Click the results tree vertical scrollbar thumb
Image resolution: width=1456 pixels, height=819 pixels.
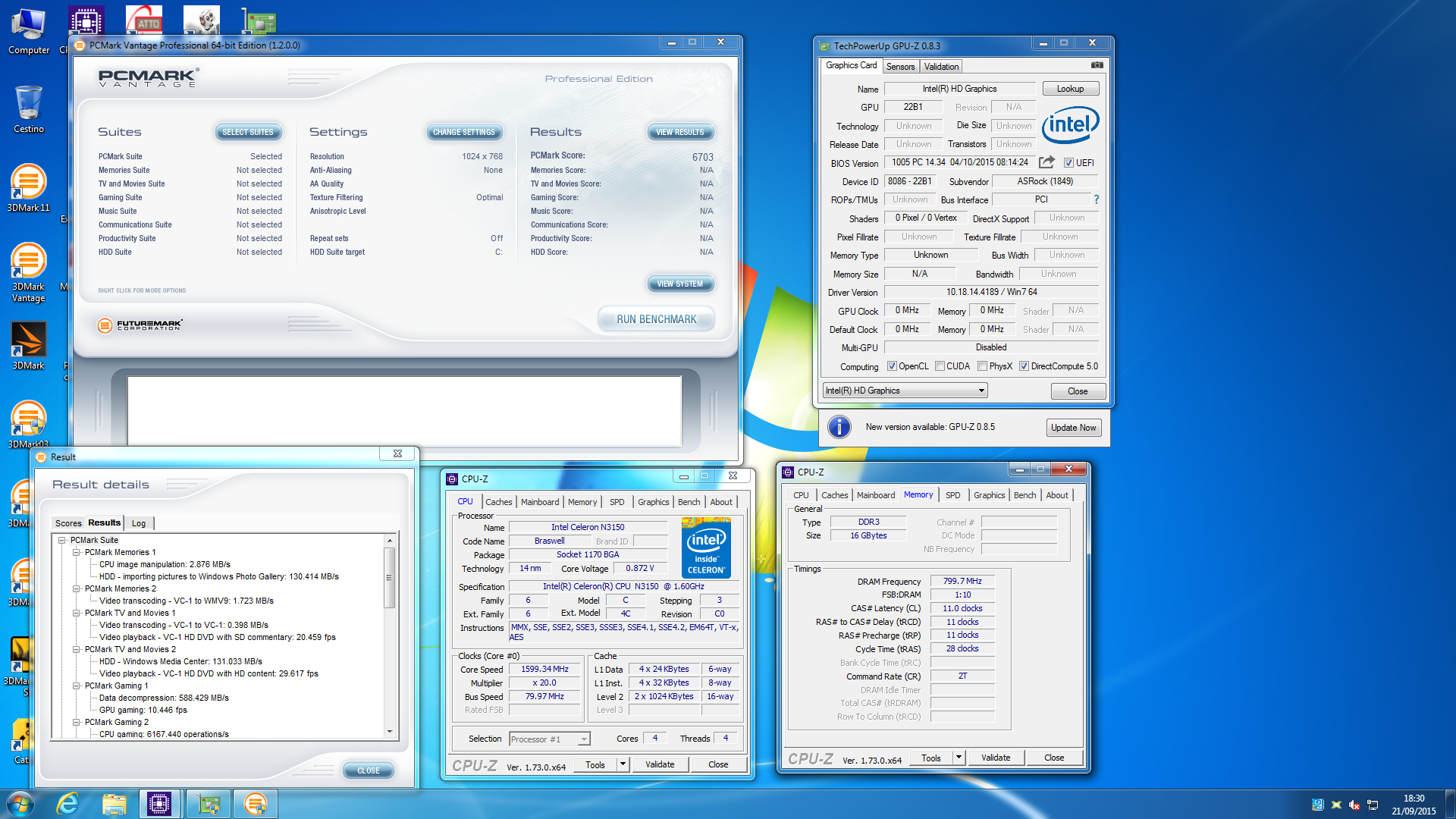390,578
